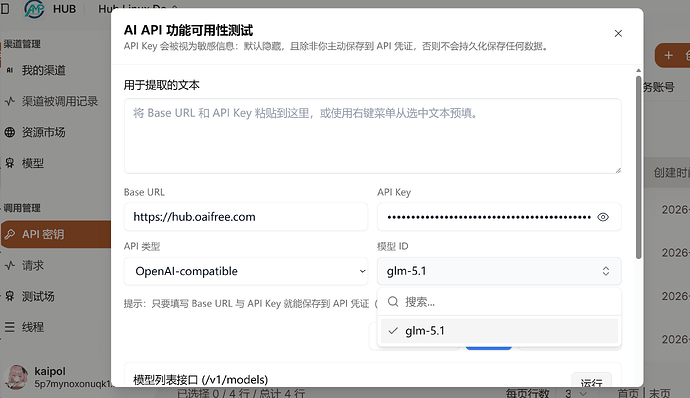
Task: Click the 调用管理 section heading
Action: tap(22, 208)
